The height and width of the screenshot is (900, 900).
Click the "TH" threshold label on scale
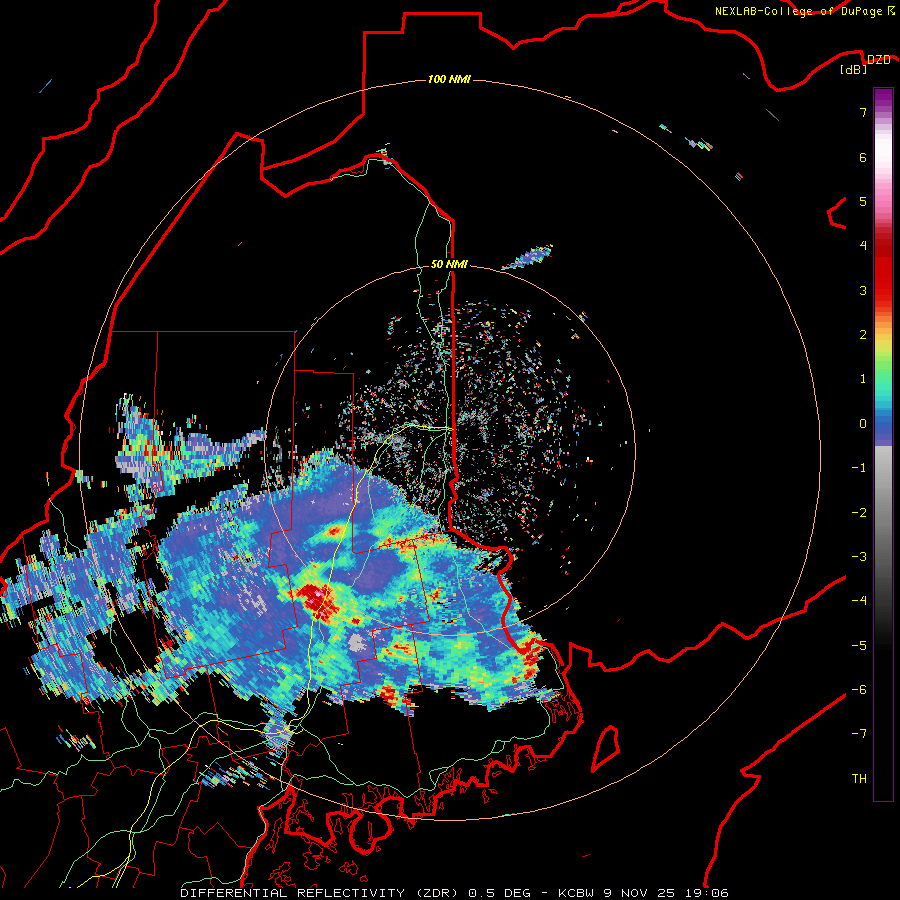(x=859, y=779)
